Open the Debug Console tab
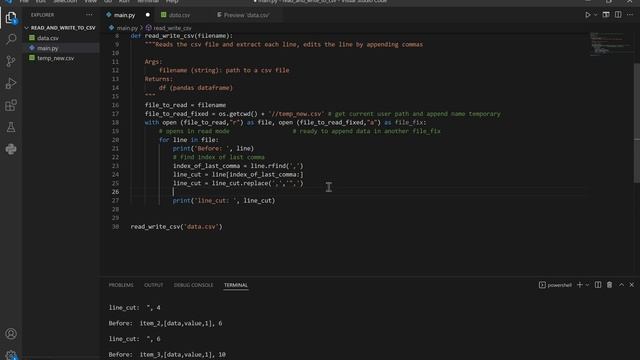The width and height of the screenshot is (640, 360). (193, 285)
